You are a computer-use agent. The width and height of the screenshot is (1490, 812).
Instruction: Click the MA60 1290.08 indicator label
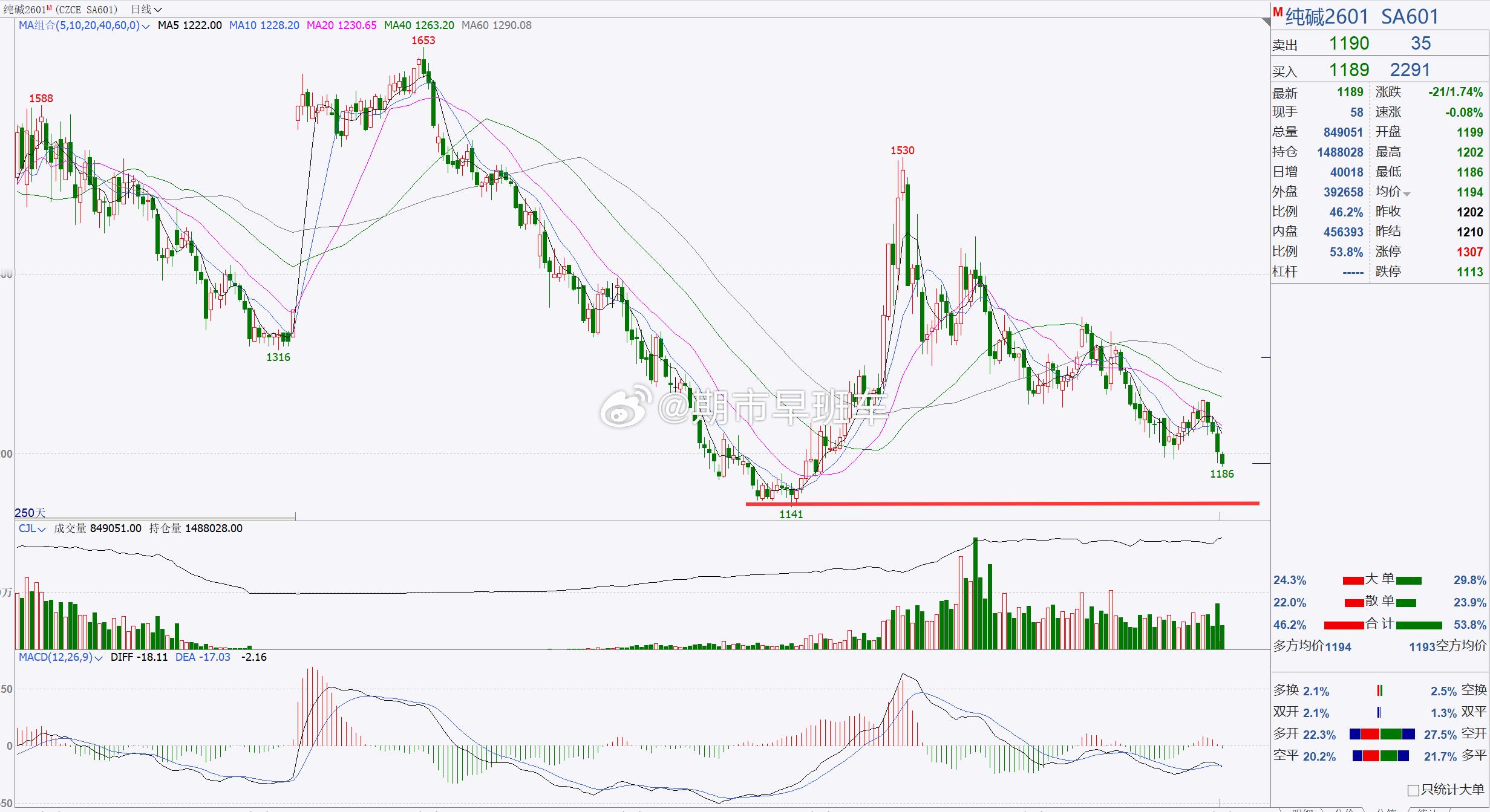[496, 25]
